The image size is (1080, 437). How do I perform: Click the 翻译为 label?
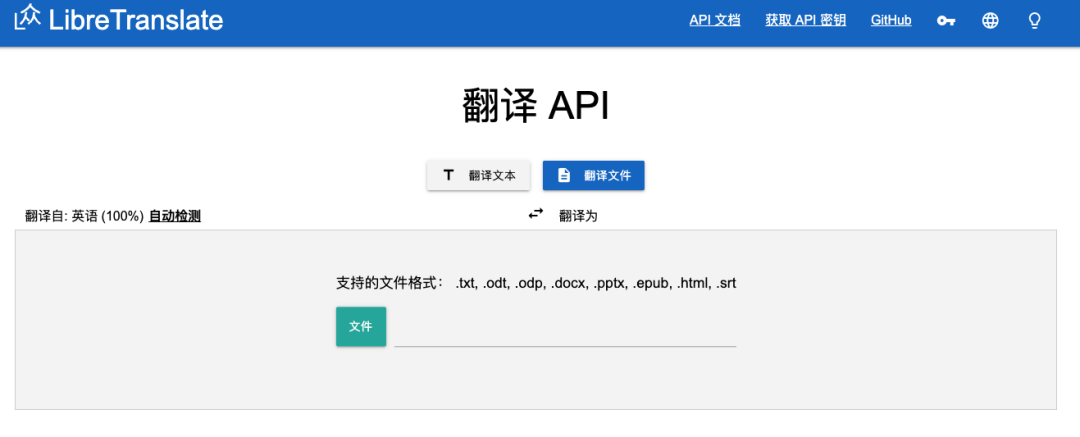click(578, 216)
